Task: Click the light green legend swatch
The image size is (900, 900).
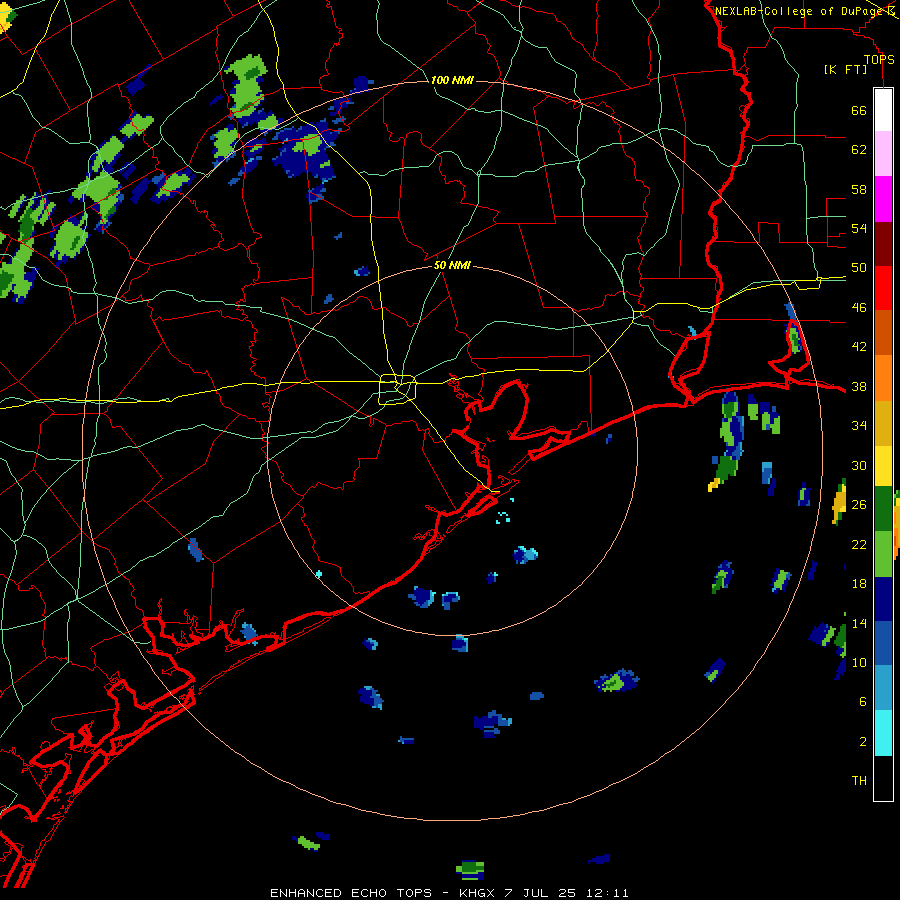Action: pos(883,554)
